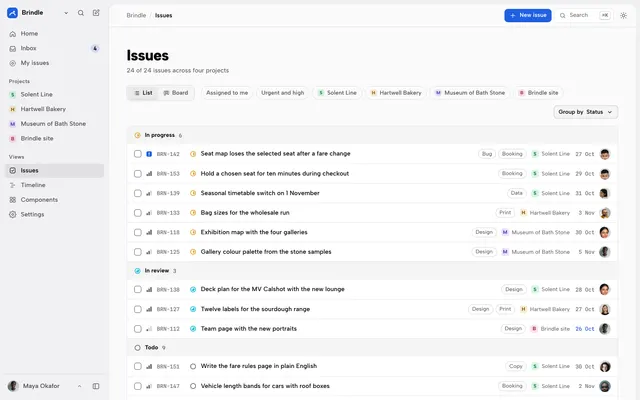640x400 pixels.
Task: Click the 26 Oct due date on BRN-112
Action: point(584,329)
